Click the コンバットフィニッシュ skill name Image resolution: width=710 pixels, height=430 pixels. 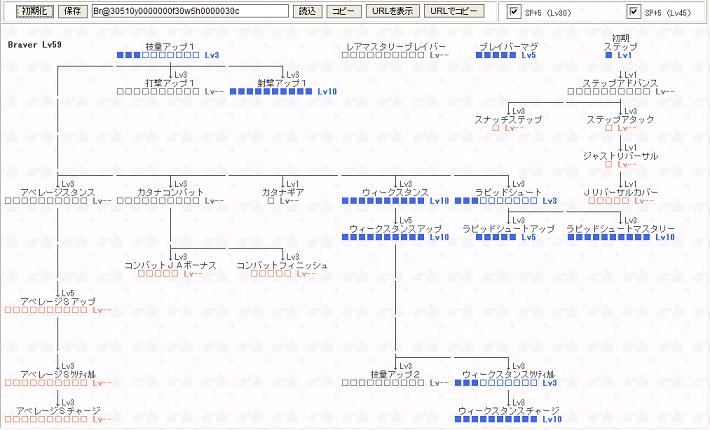(282, 265)
